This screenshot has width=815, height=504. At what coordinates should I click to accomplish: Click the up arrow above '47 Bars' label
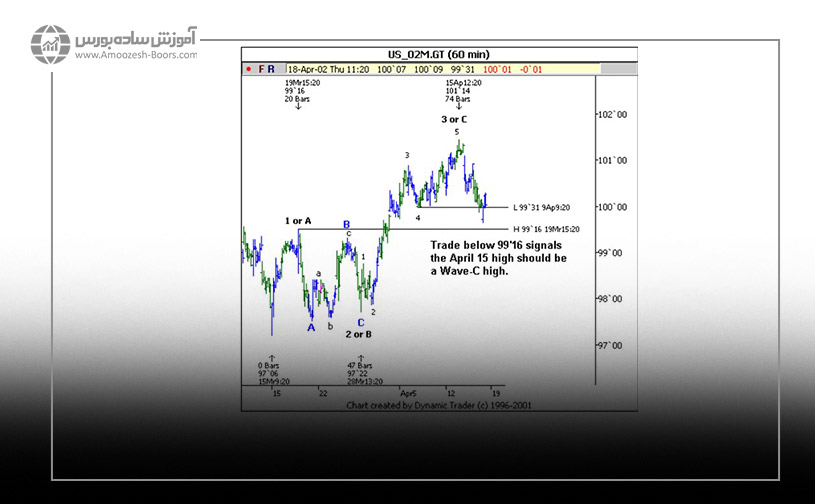coord(362,357)
